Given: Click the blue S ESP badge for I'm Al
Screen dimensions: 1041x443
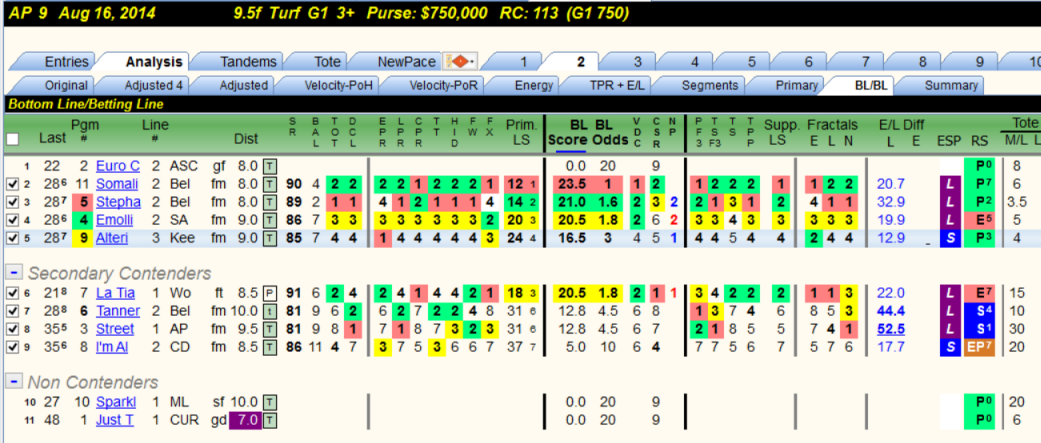Looking at the screenshot, I should 948,347.
